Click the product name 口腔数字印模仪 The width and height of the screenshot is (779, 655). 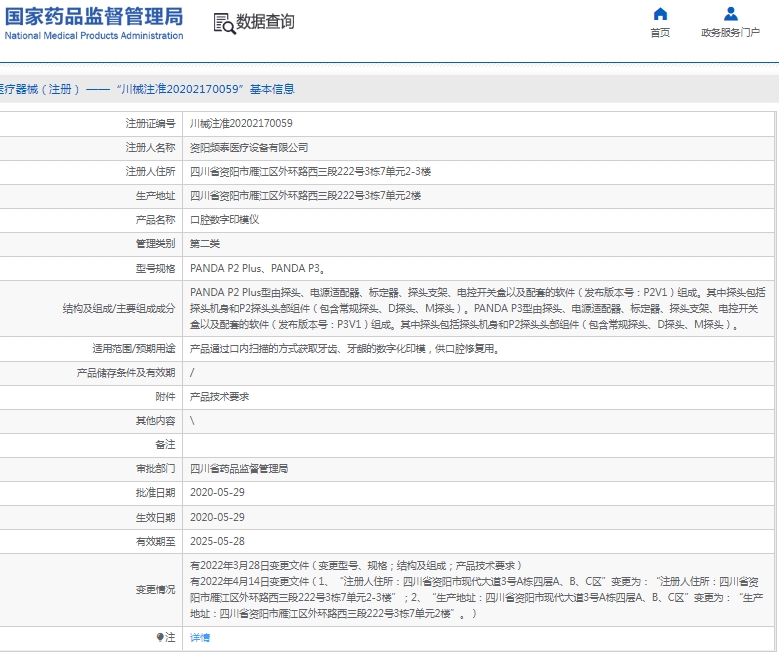tap(224, 220)
